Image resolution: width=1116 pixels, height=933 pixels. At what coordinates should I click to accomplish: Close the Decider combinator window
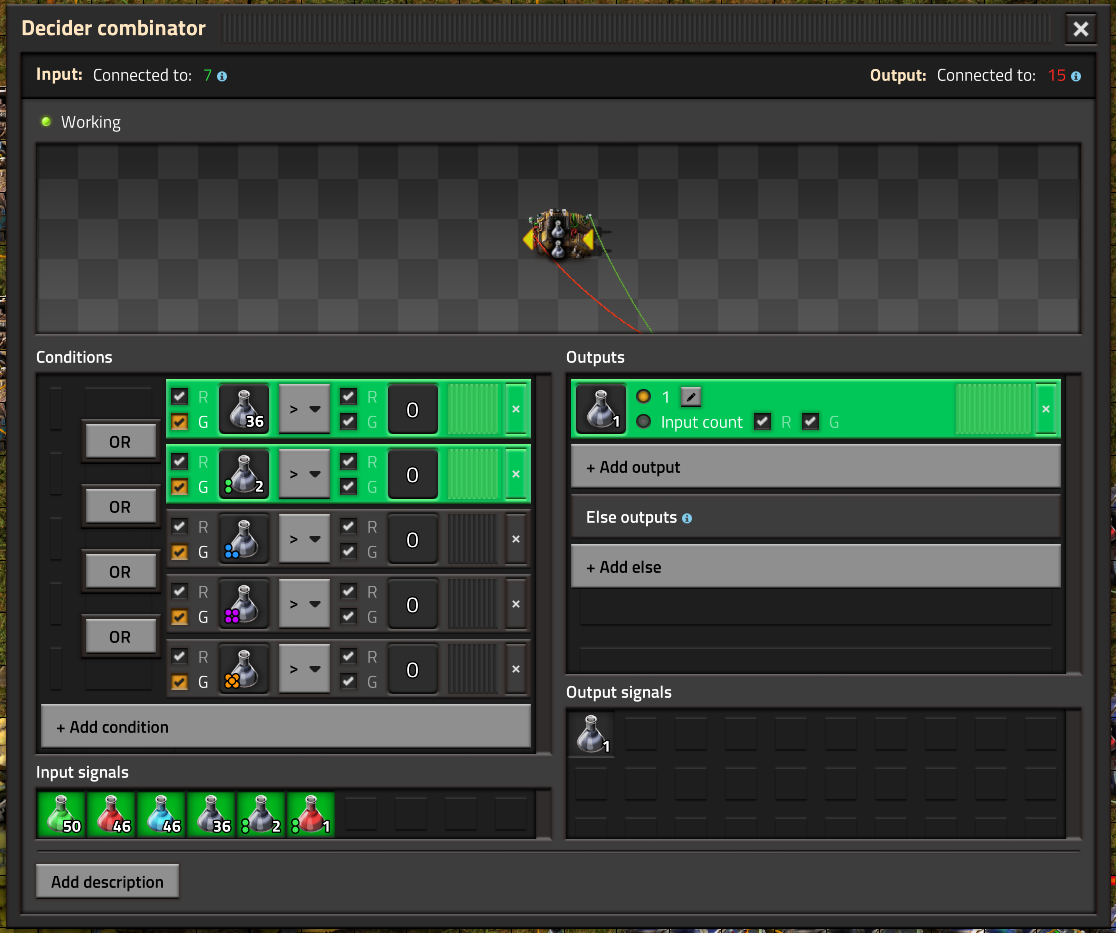1080,29
